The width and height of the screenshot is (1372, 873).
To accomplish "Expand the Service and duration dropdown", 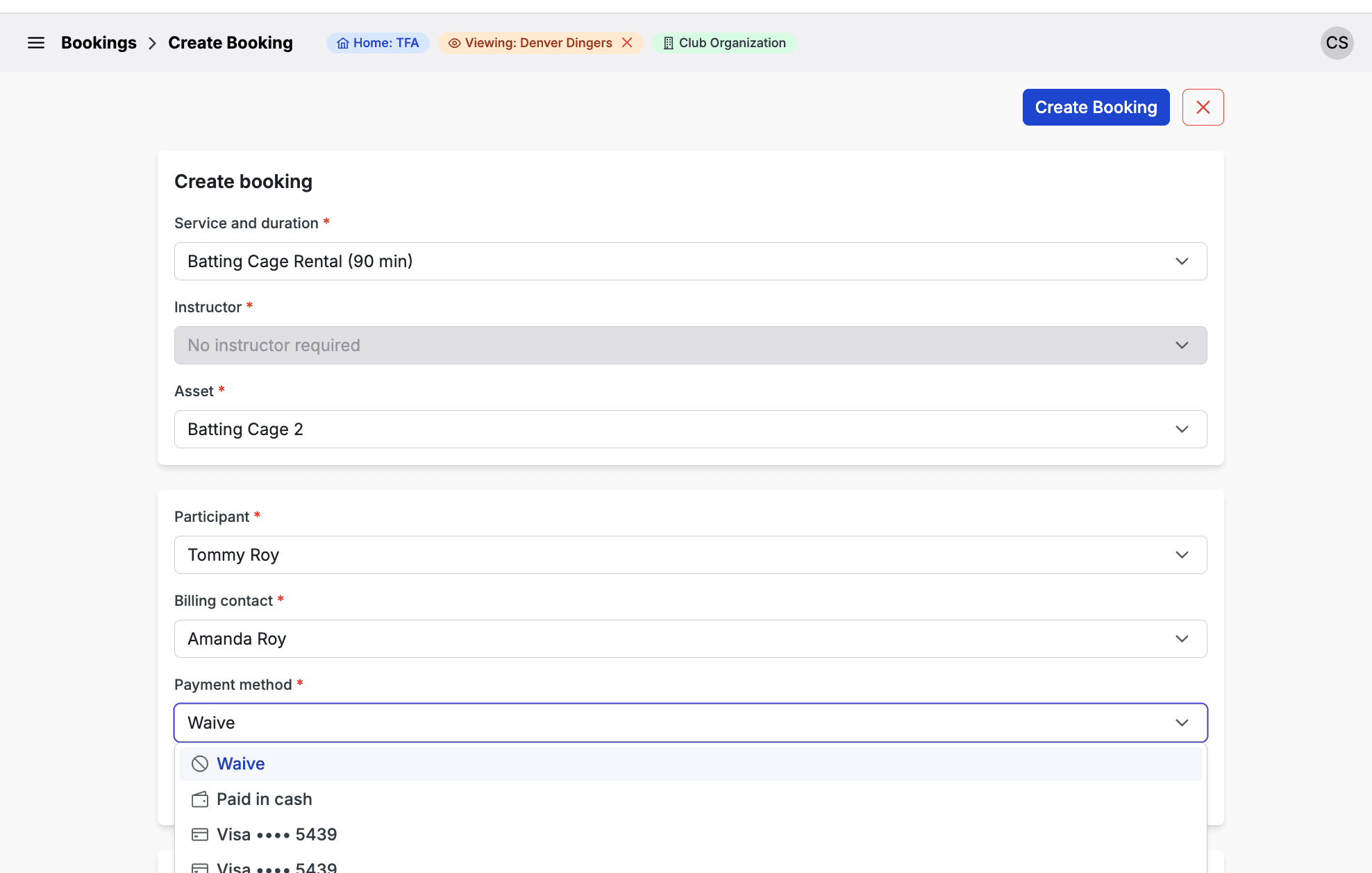I will 1181,262.
